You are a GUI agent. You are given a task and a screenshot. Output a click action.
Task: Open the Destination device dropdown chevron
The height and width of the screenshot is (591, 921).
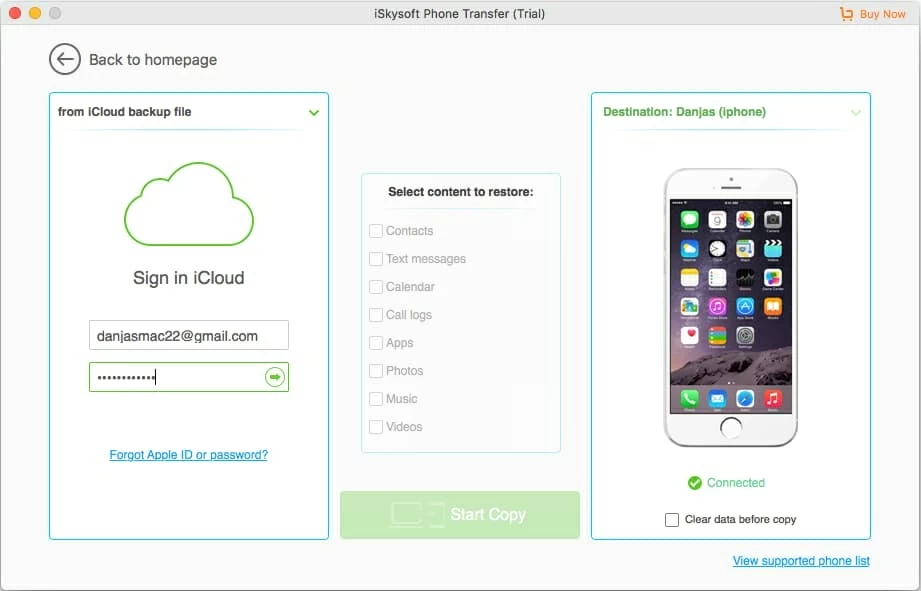click(x=856, y=113)
